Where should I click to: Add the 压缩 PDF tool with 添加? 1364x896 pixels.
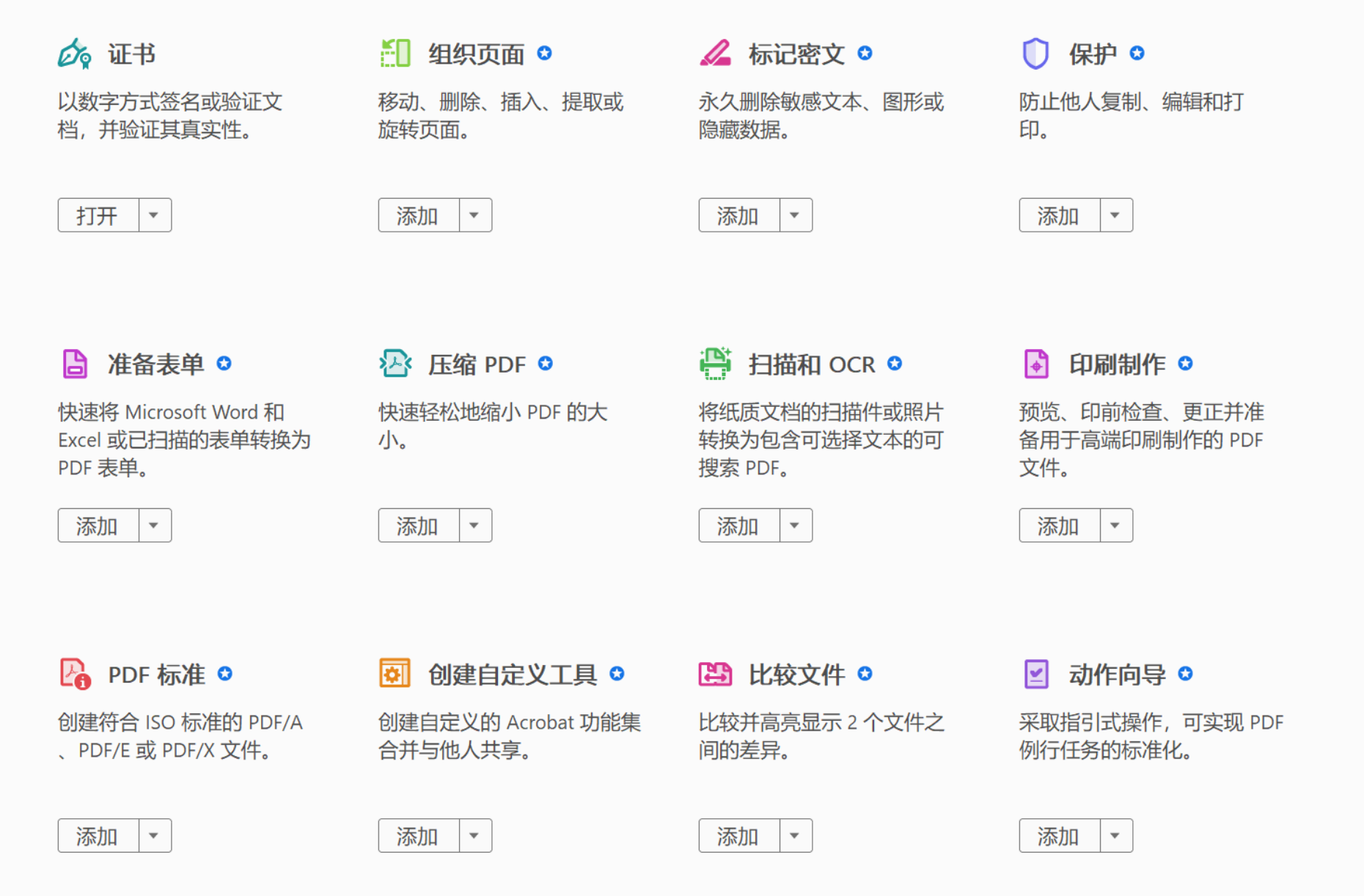point(419,525)
